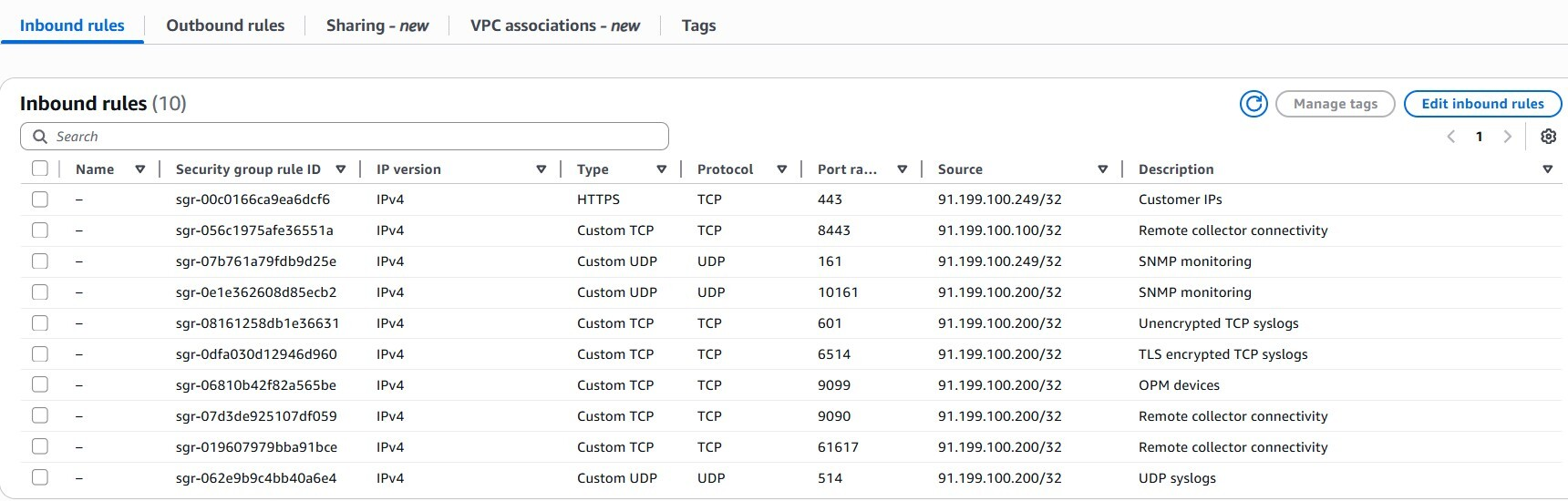Check the HTTPS port 443 rule

[40, 199]
